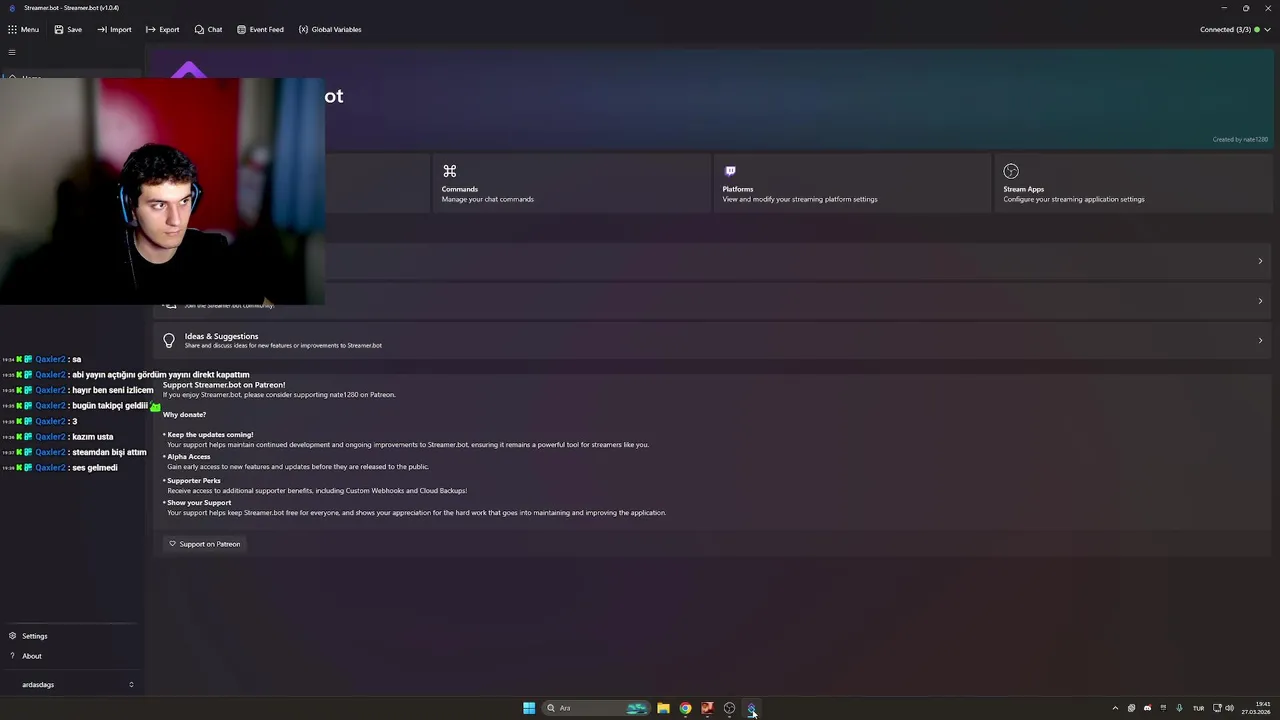Image resolution: width=1280 pixels, height=720 pixels.
Task: Click the Streamer.bot taskbar icon
Action: [x=751, y=708]
